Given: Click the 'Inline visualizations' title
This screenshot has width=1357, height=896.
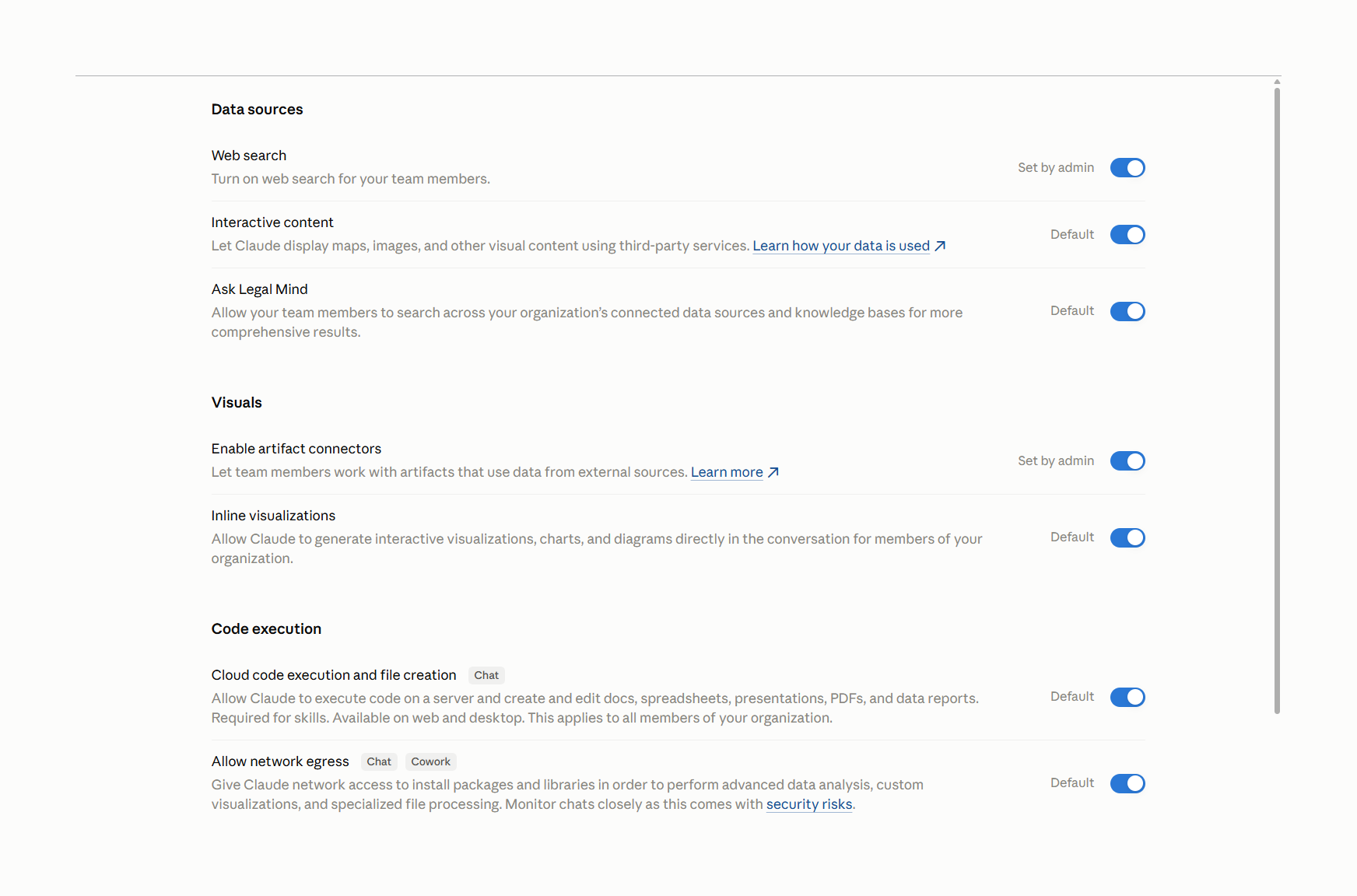Looking at the screenshot, I should tap(273, 516).
